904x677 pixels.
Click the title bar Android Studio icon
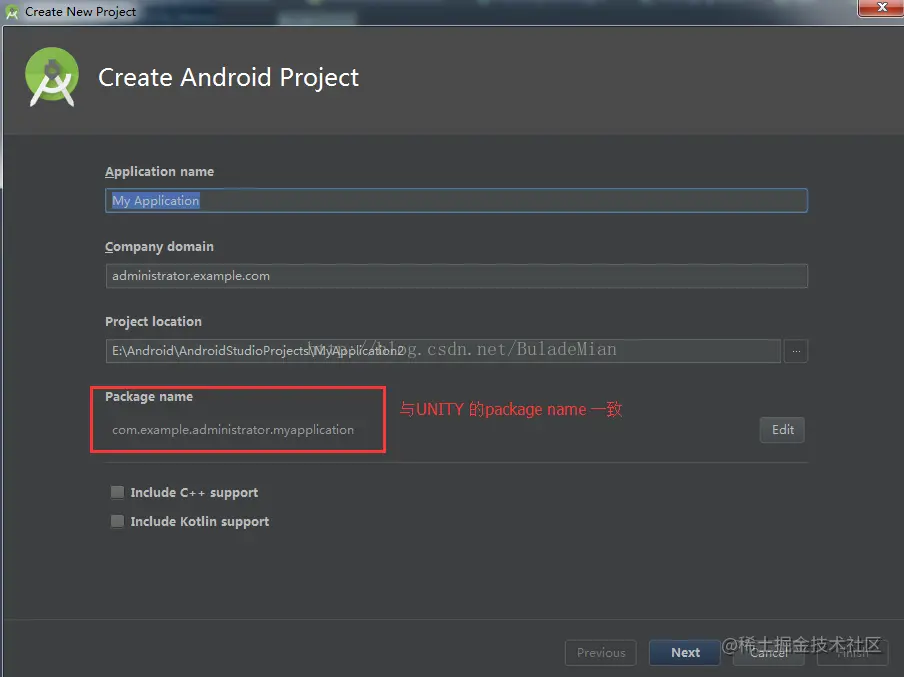point(12,12)
